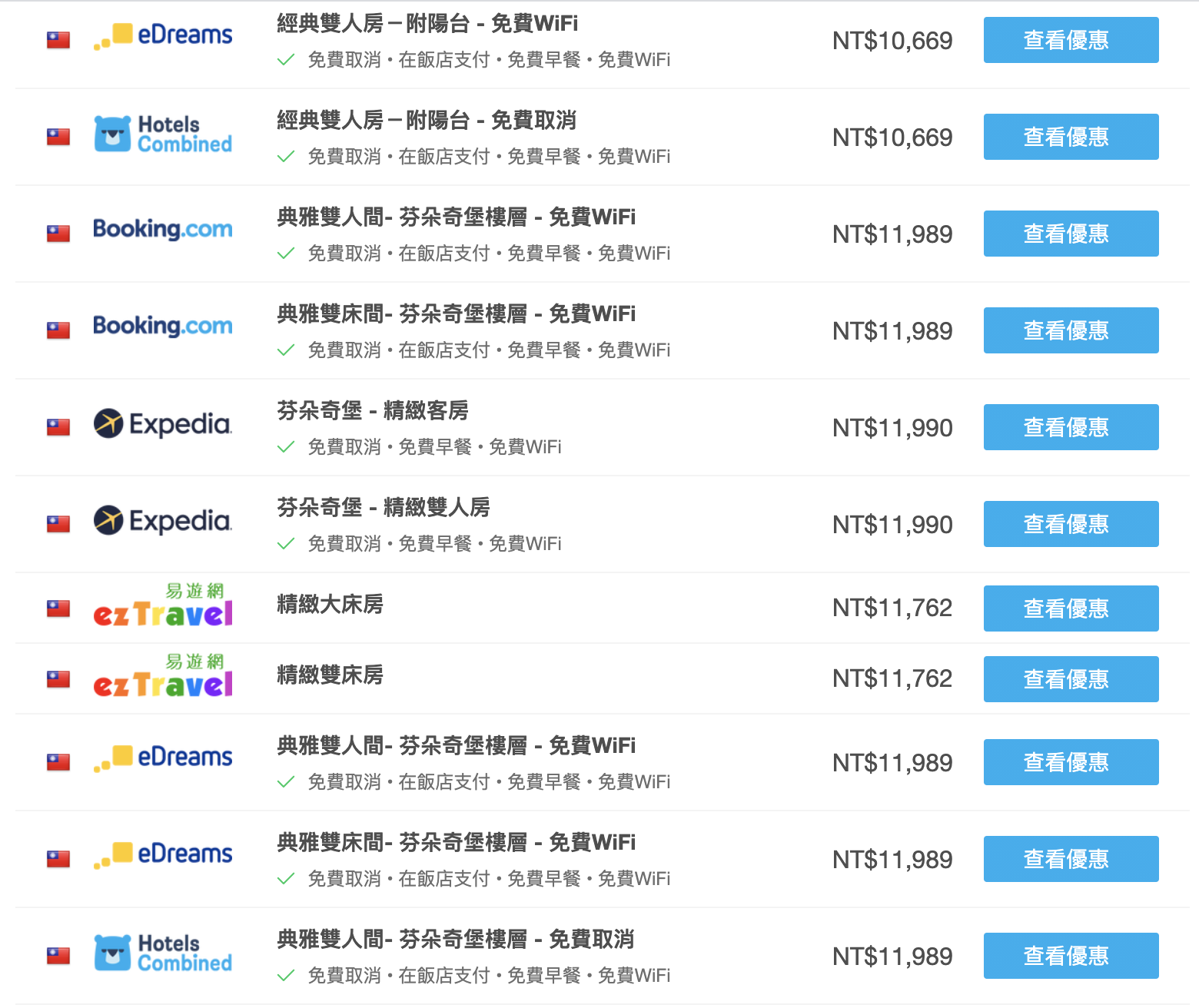Click Taiwan flag in eDreams 典雅雙人間 row
Image resolution: width=1199 pixels, height=1008 pixels.
pos(58,762)
